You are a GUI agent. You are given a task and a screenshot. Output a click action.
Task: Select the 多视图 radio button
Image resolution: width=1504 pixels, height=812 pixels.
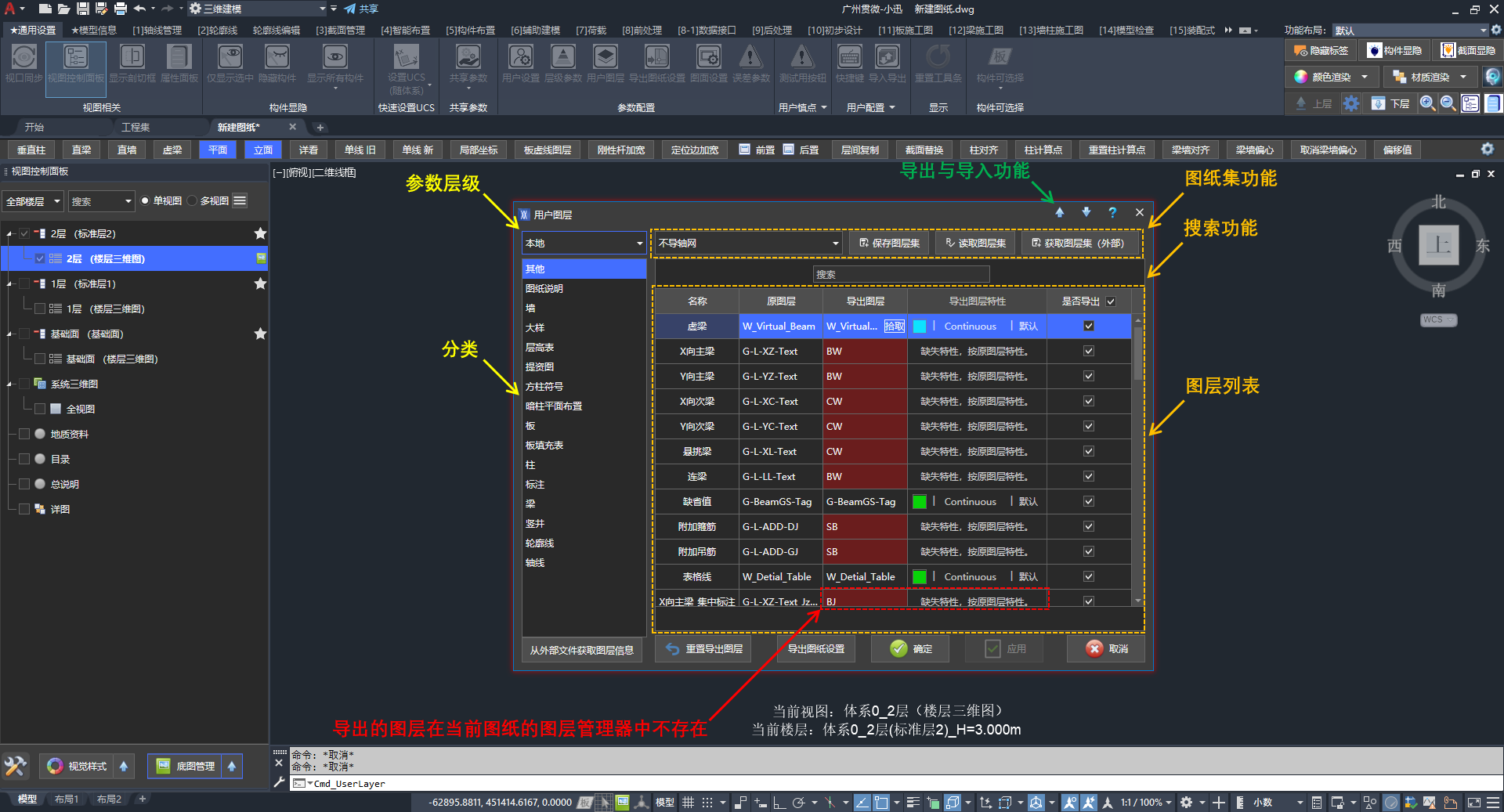pos(193,201)
